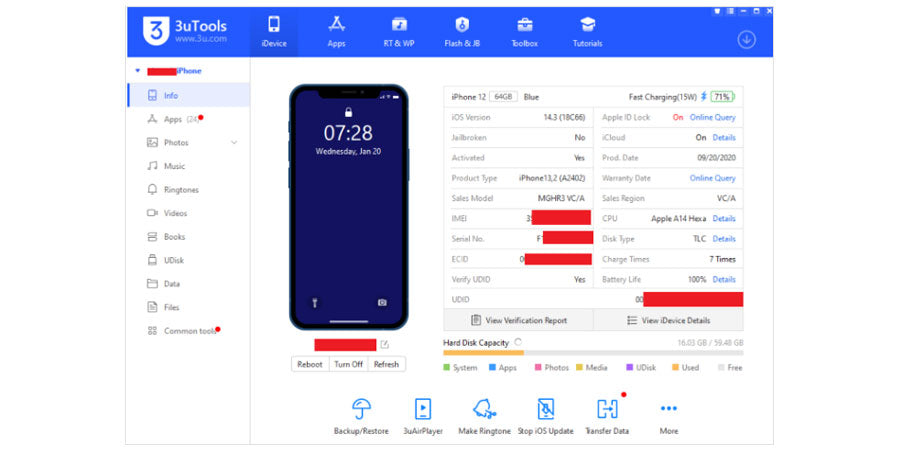The image size is (900, 450).
Task: Click the download arrow circle icon
Action: [x=746, y=40]
